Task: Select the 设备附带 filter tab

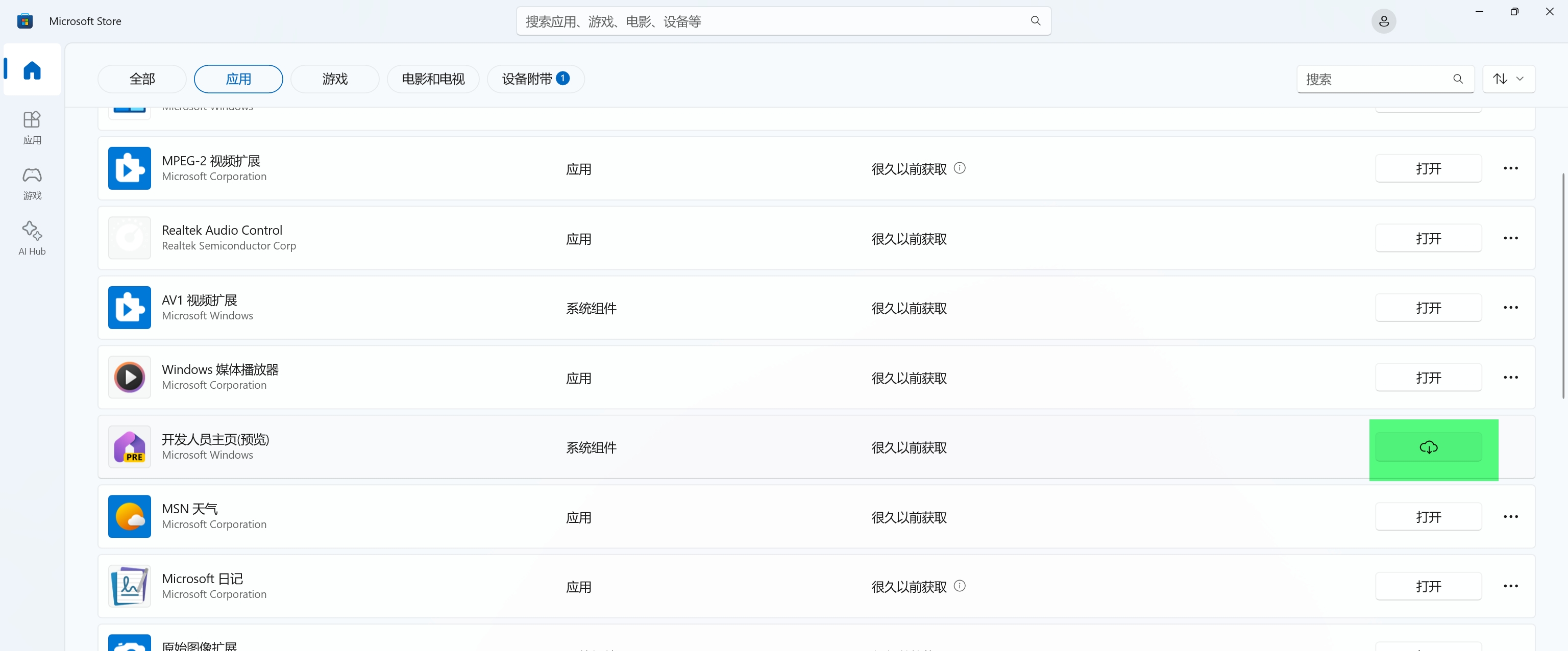Action: [x=535, y=79]
